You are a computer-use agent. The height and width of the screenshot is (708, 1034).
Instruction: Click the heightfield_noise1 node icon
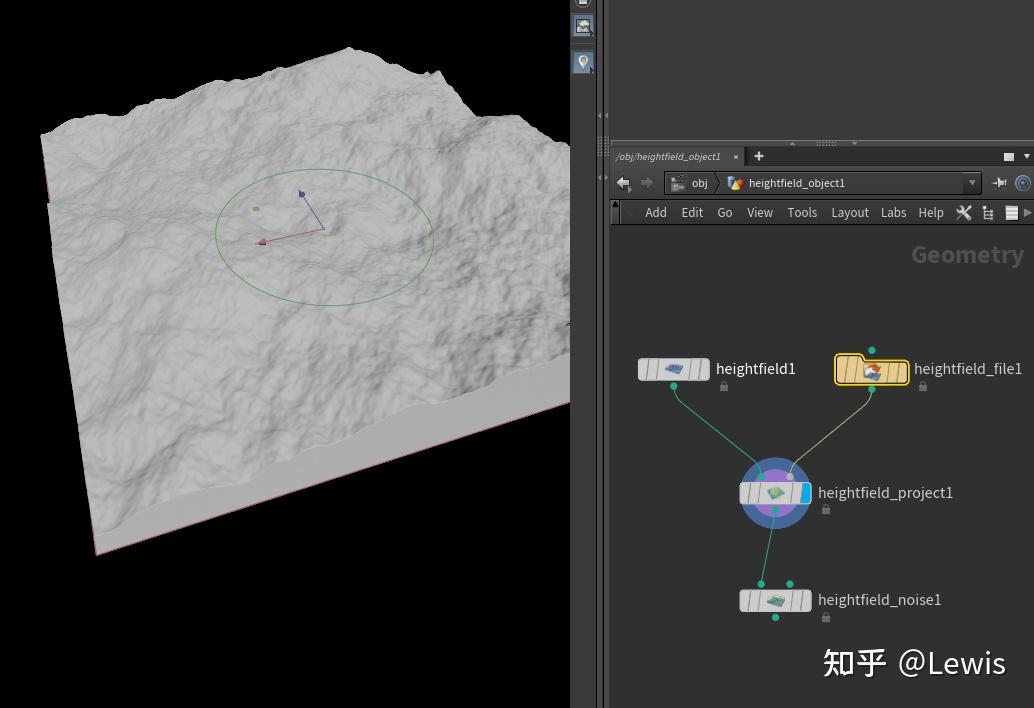coord(775,600)
